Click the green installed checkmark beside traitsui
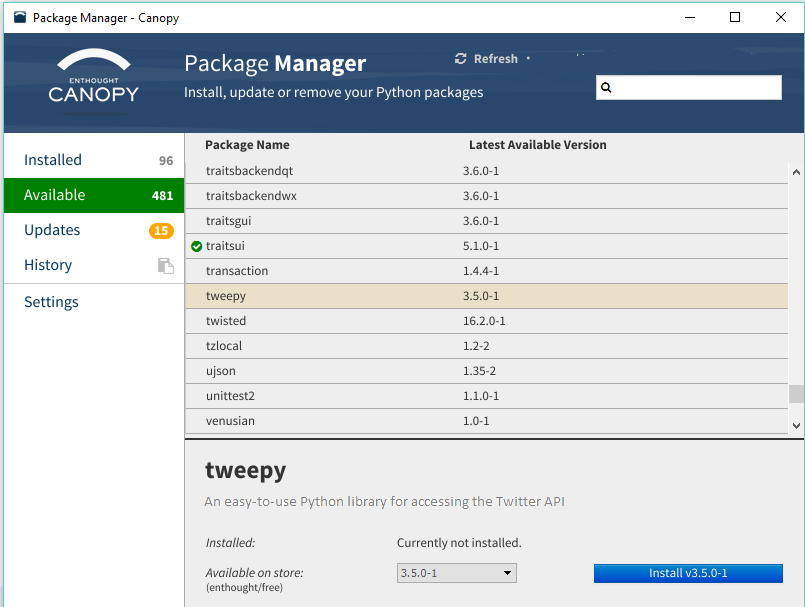Viewport: 805px width, 607px height. (196, 246)
